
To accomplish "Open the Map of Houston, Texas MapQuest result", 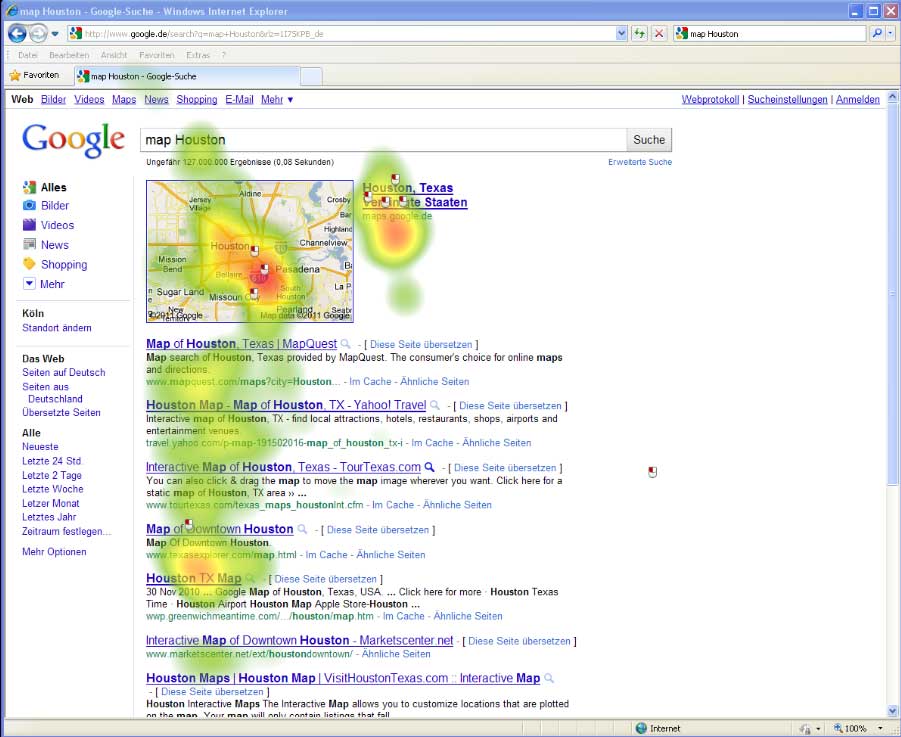I will pos(241,344).
